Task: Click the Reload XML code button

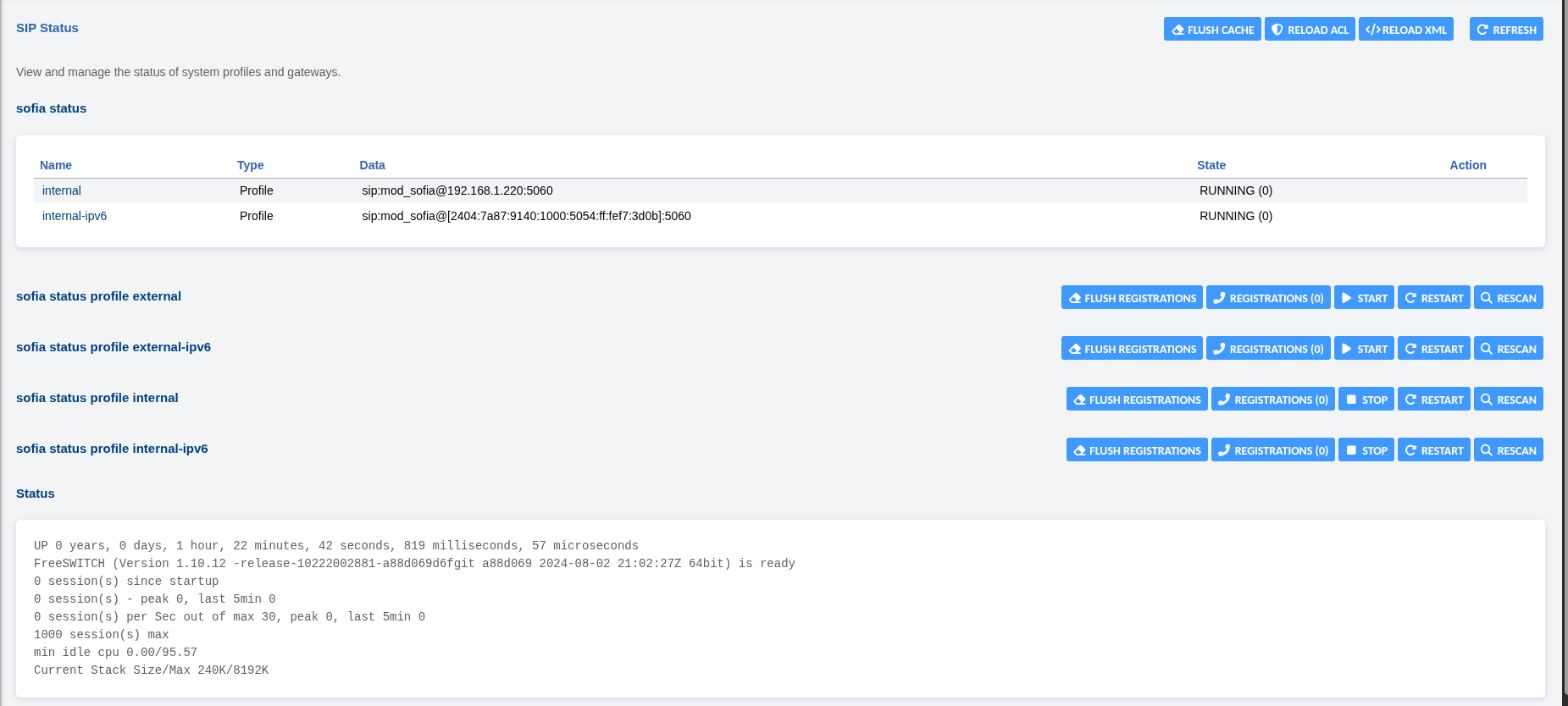Action: pyautogui.click(x=1405, y=30)
